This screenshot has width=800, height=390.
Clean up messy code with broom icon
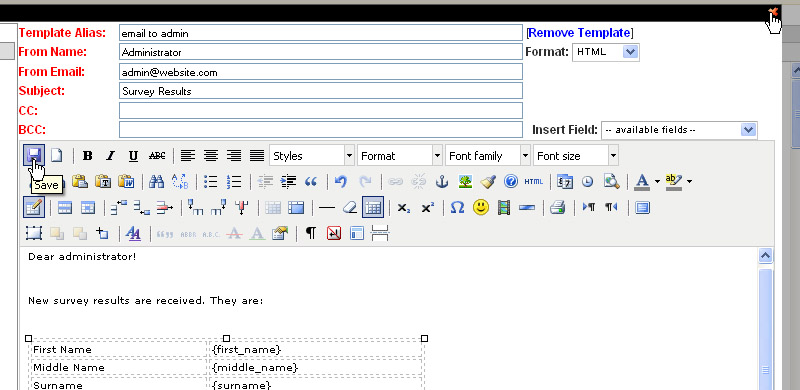[488, 181]
